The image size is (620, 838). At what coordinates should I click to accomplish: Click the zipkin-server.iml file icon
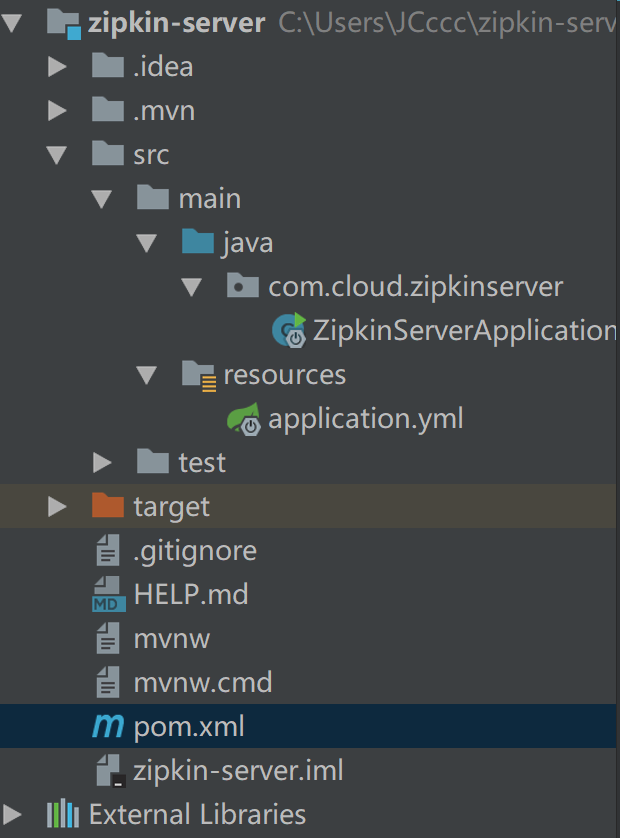pyautogui.click(x=111, y=770)
